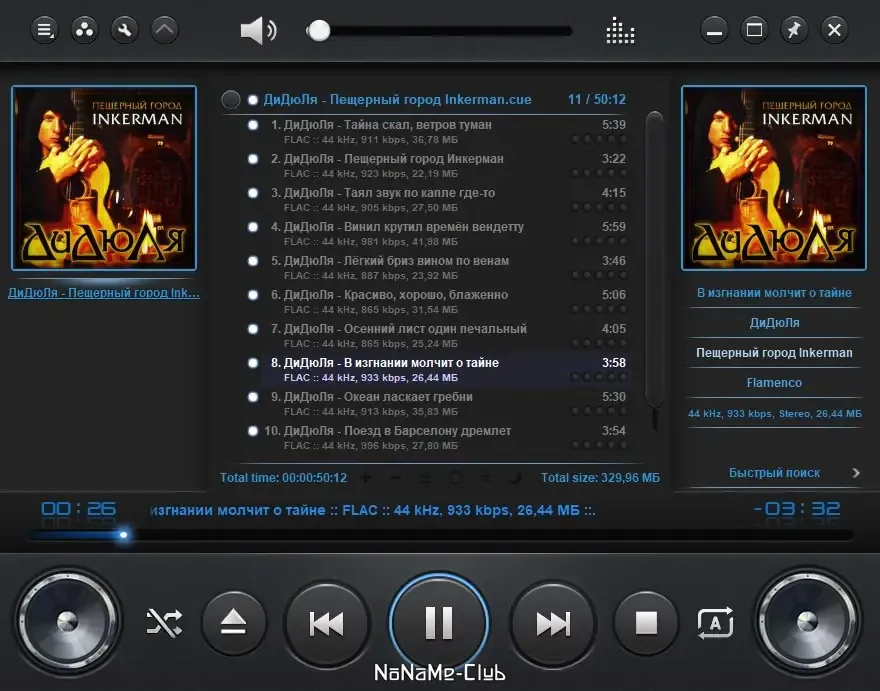
Task: Check the dot for track 6 Красиво, хорошо
Action: [253, 295]
